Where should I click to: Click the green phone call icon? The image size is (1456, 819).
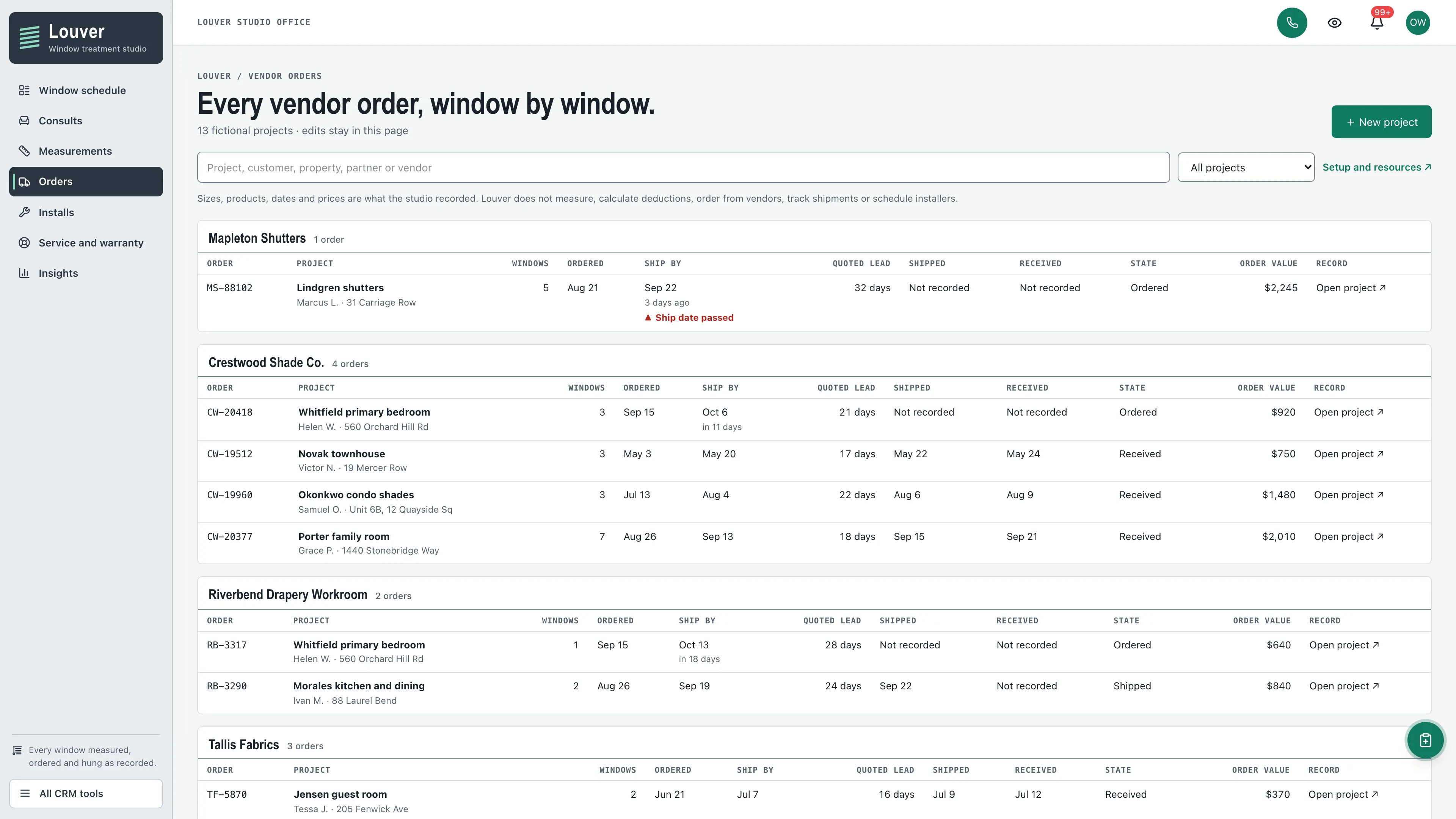point(1291,23)
